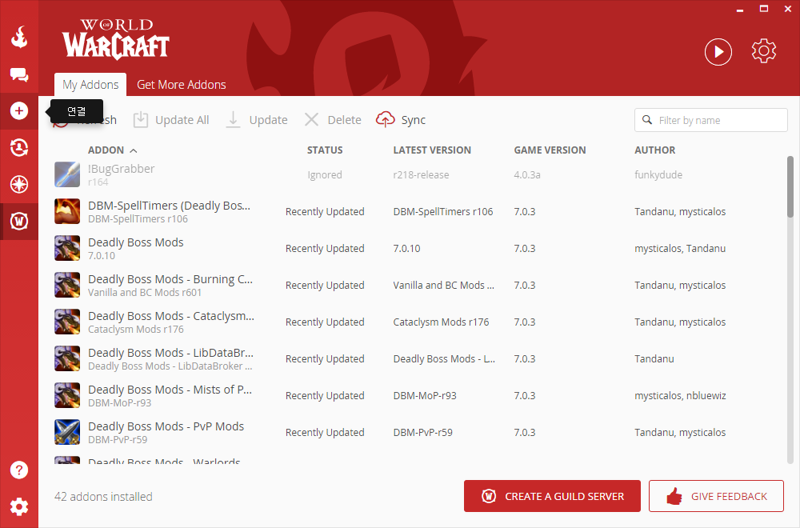This screenshot has width=800, height=528.
Task: Click the Deadly Boss Mods 7.0.10 icon
Action: point(67,248)
